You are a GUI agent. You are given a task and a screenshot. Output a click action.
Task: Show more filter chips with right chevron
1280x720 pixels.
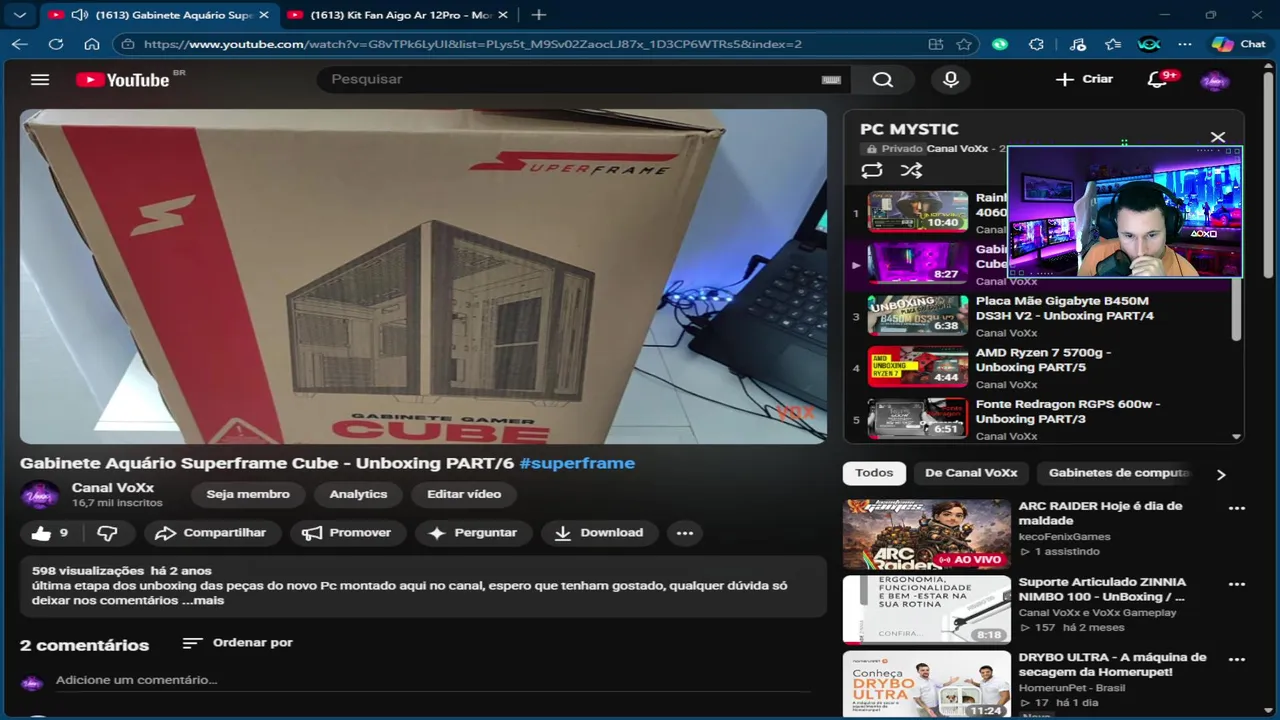coord(1221,474)
